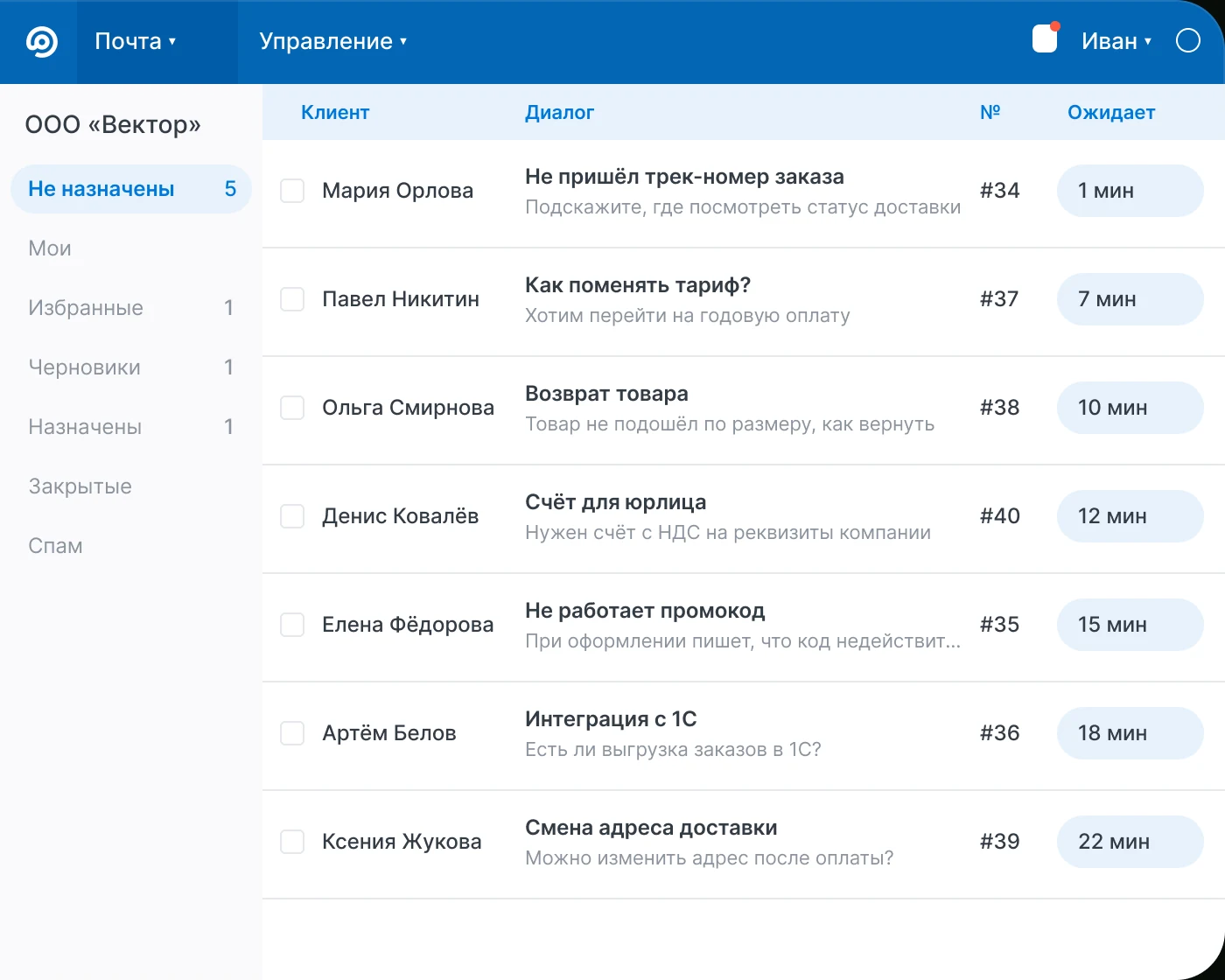Screen dimensions: 1225x980
Task: Expand the Иван user menu
Action: click(x=1116, y=41)
